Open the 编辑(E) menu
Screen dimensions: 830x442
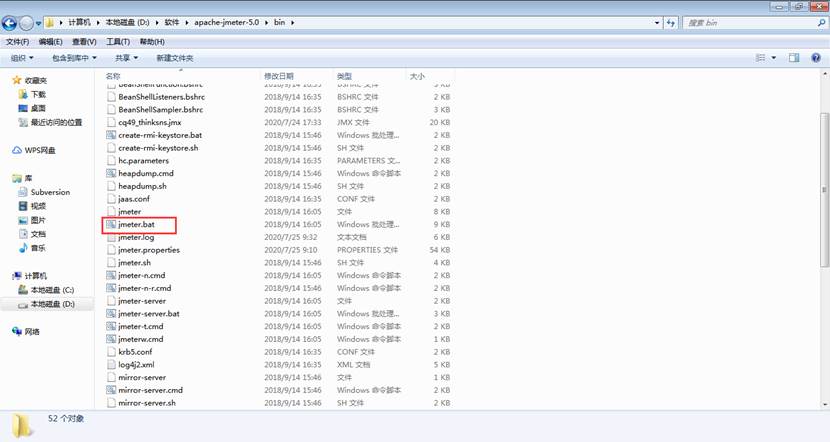[x=50, y=41]
